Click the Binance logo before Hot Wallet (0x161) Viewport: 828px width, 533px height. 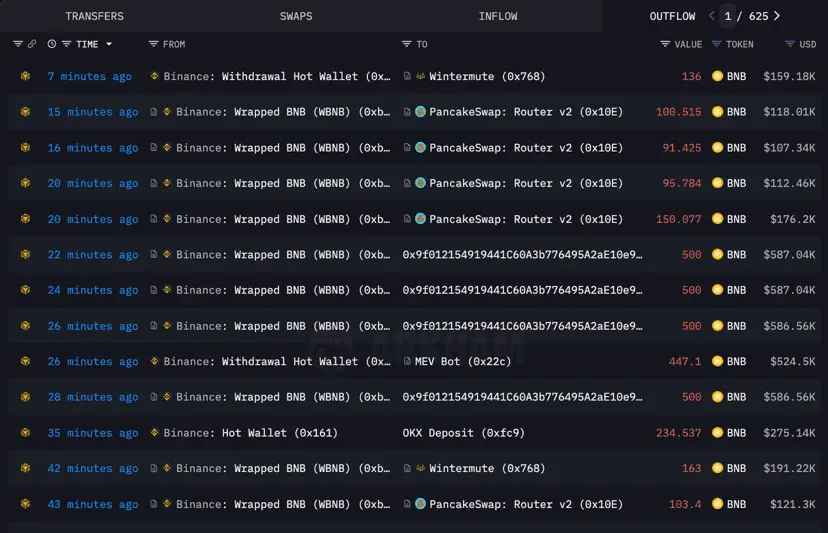tap(154, 433)
